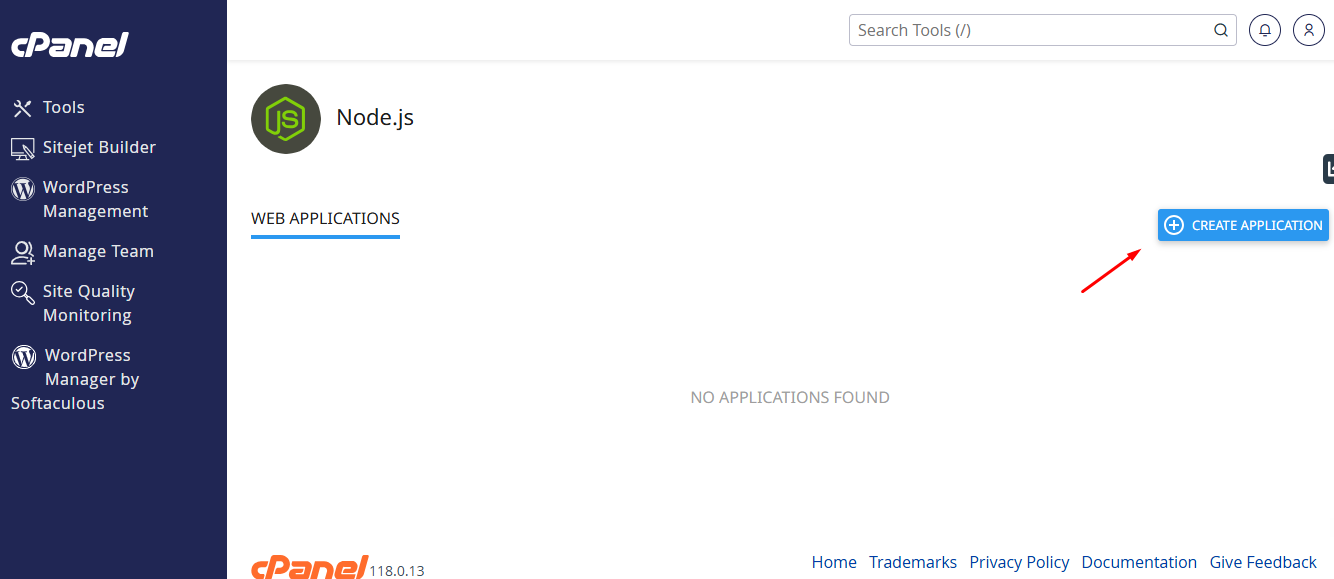Viewport: 1334px width, 579px height.
Task: Open the Privacy Policy link
Action: pos(1019,562)
